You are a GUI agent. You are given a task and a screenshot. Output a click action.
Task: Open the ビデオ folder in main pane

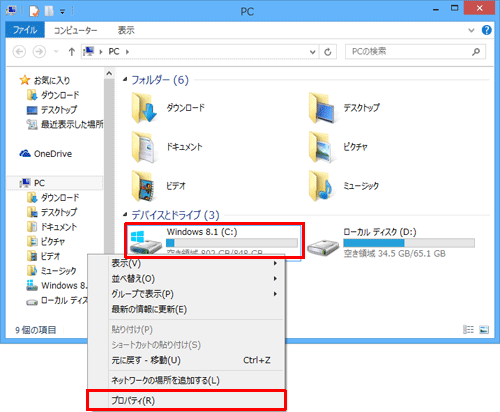(159, 186)
